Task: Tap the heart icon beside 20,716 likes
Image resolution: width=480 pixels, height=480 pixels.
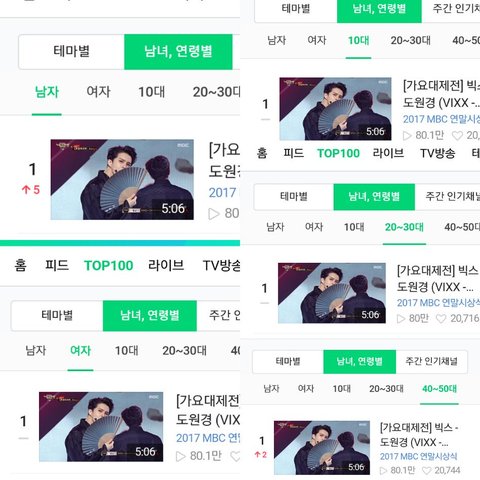Action: click(x=441, y=319)
